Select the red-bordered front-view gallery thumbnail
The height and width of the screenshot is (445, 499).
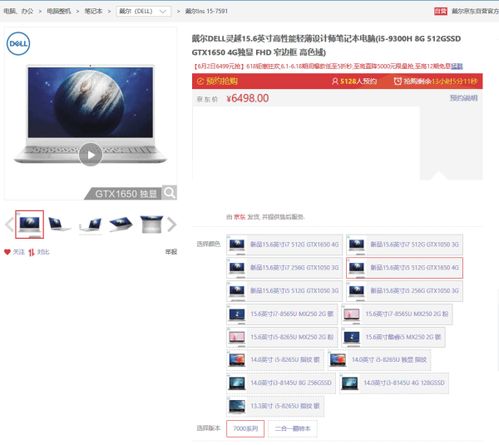tap(29, 224)
